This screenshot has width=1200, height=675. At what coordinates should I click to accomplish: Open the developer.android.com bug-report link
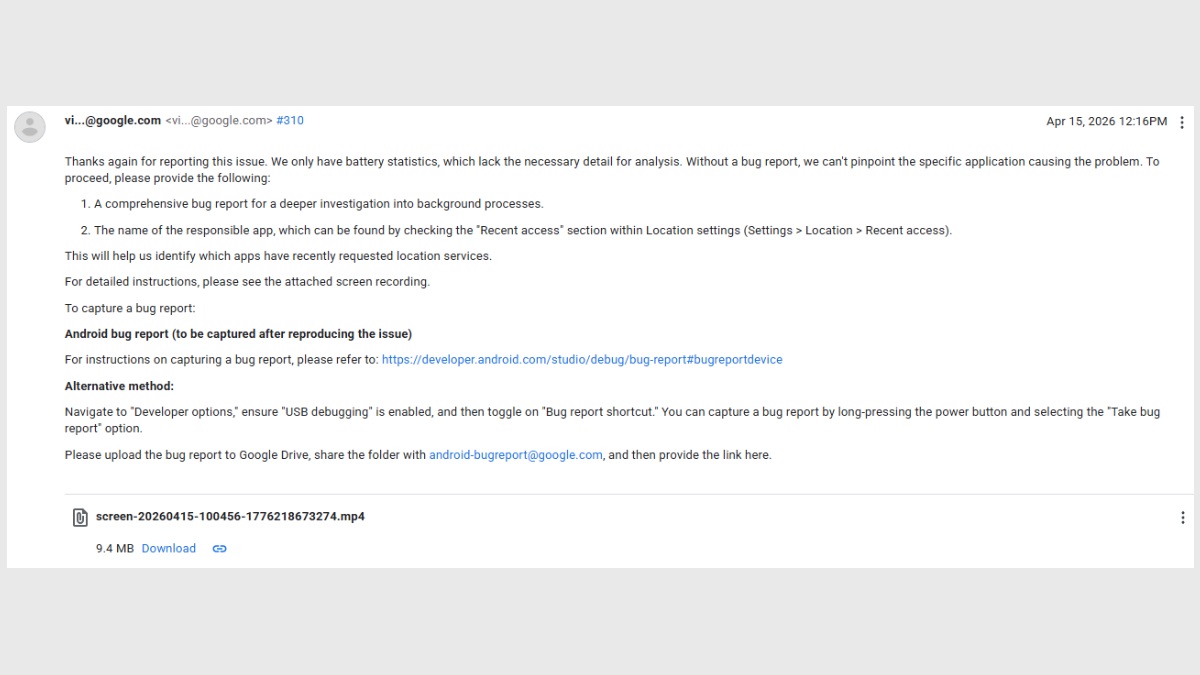point(582,360)
